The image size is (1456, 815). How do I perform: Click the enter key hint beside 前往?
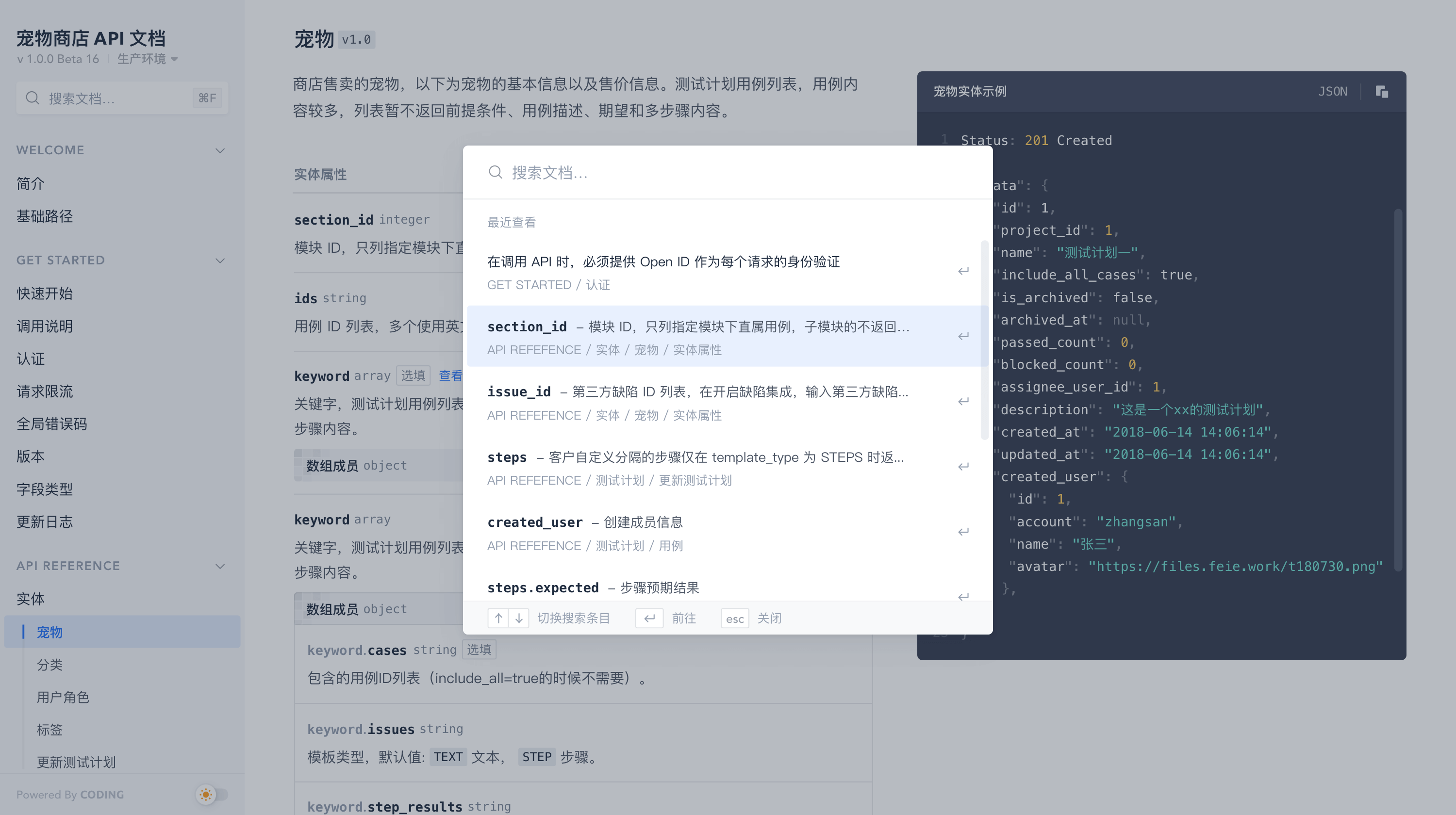pos(649,619)
